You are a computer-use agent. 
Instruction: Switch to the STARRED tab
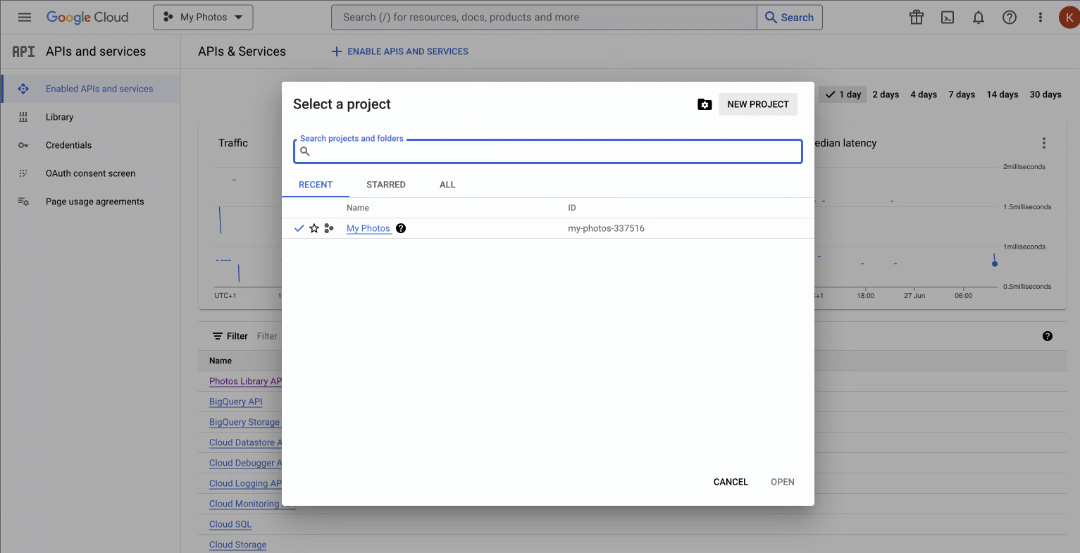(386, 185)
